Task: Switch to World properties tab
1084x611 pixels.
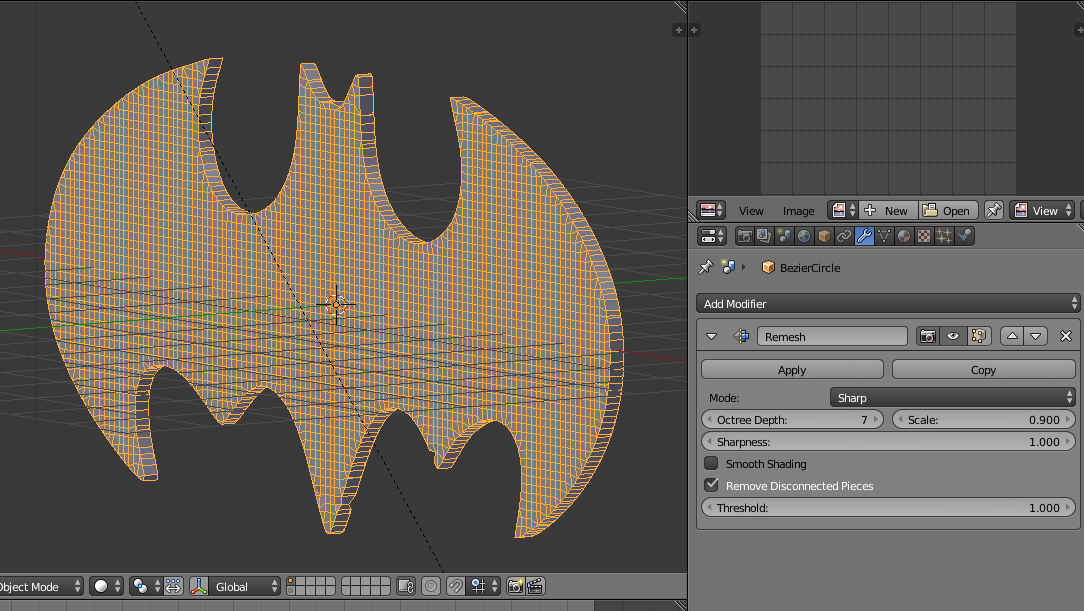Action: [804, 237]
